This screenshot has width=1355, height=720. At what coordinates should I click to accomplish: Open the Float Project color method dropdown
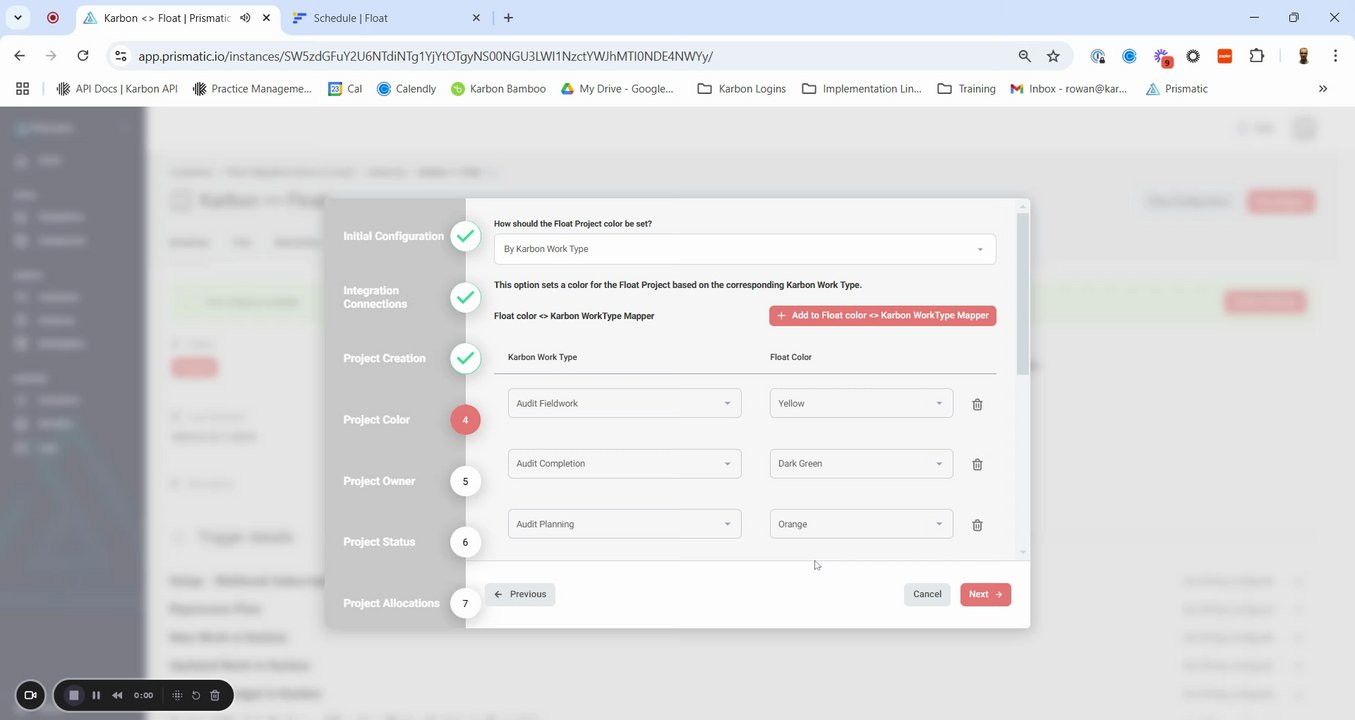pos(745,249)
